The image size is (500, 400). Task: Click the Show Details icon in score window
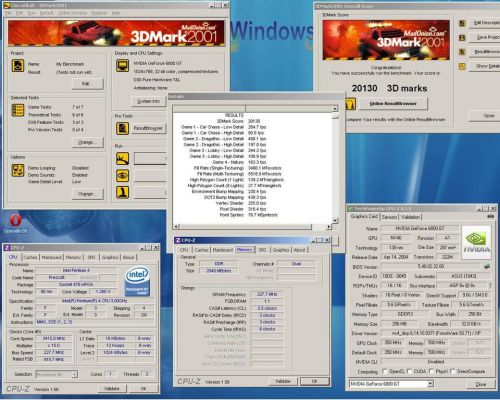[x=462, y=66]
